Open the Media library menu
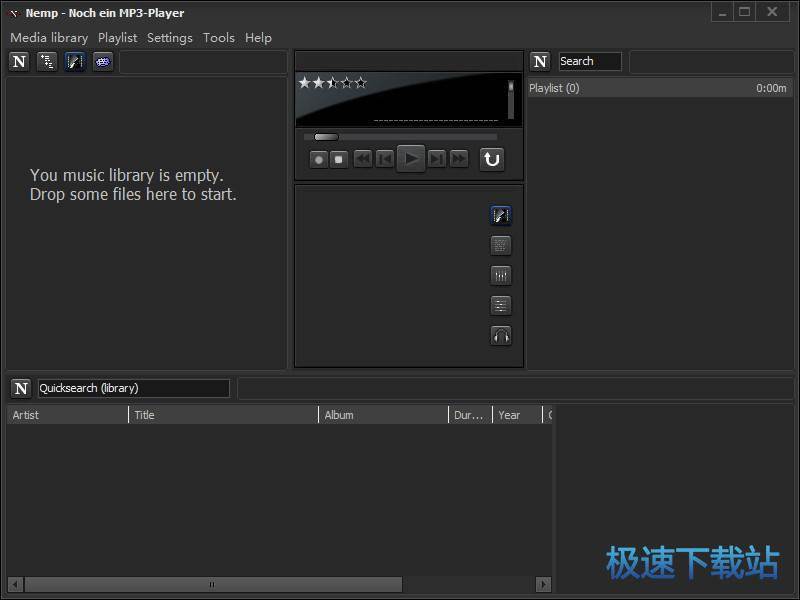 [x=48, y=37]
